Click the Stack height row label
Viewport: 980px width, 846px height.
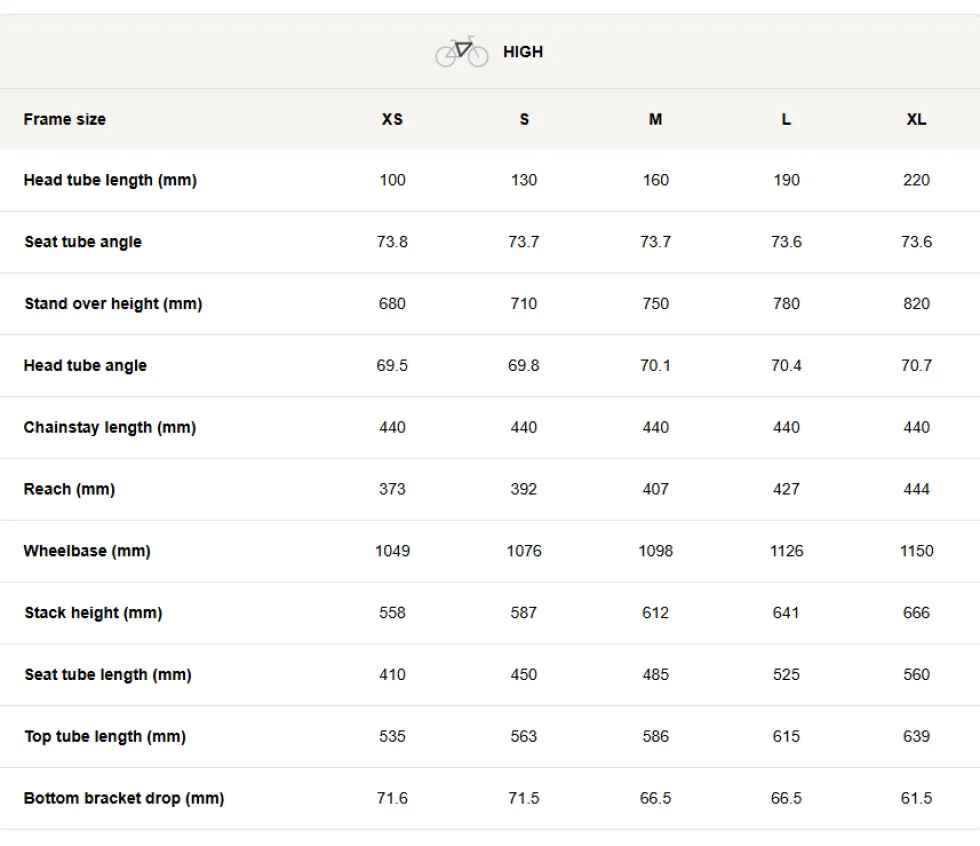(94, 613)
